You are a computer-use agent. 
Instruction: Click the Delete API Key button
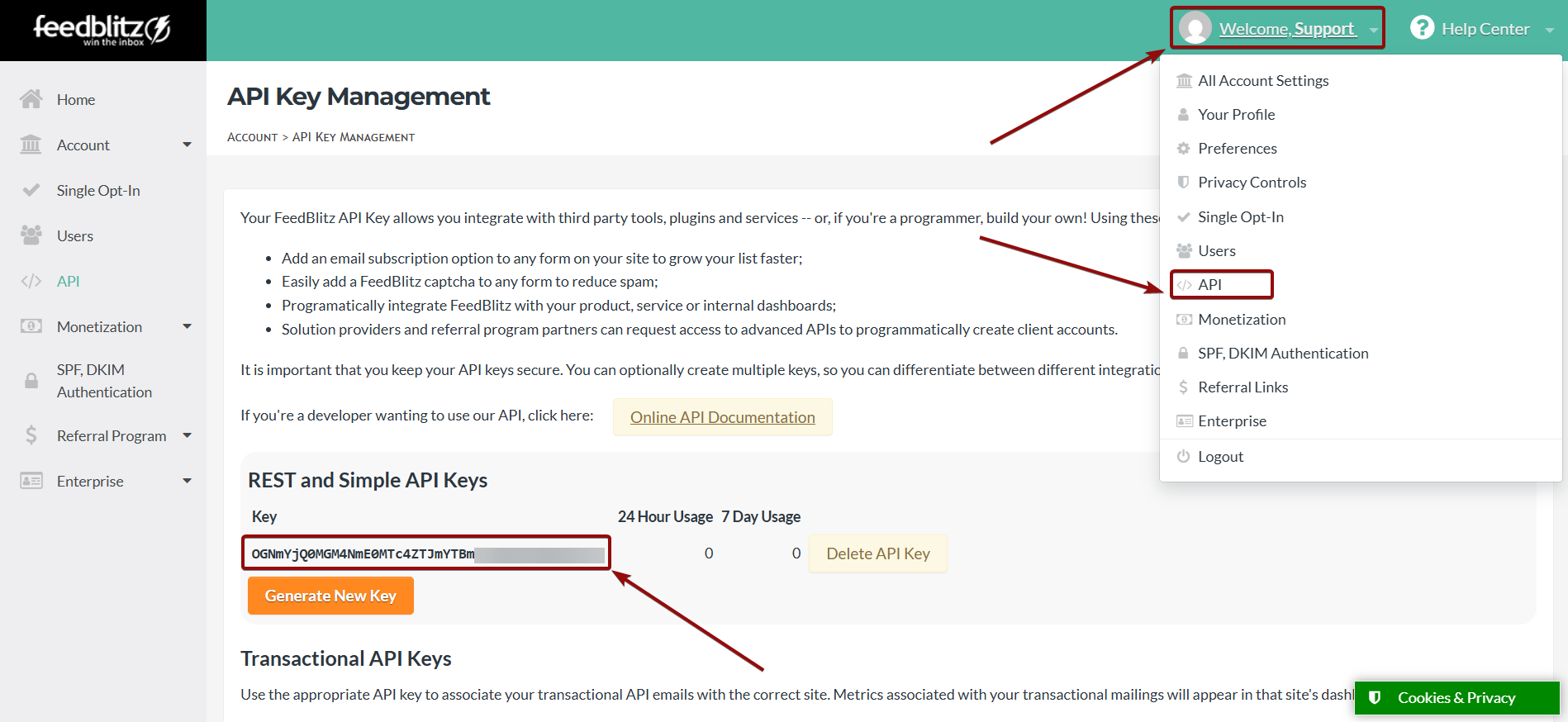click(878, 553)
